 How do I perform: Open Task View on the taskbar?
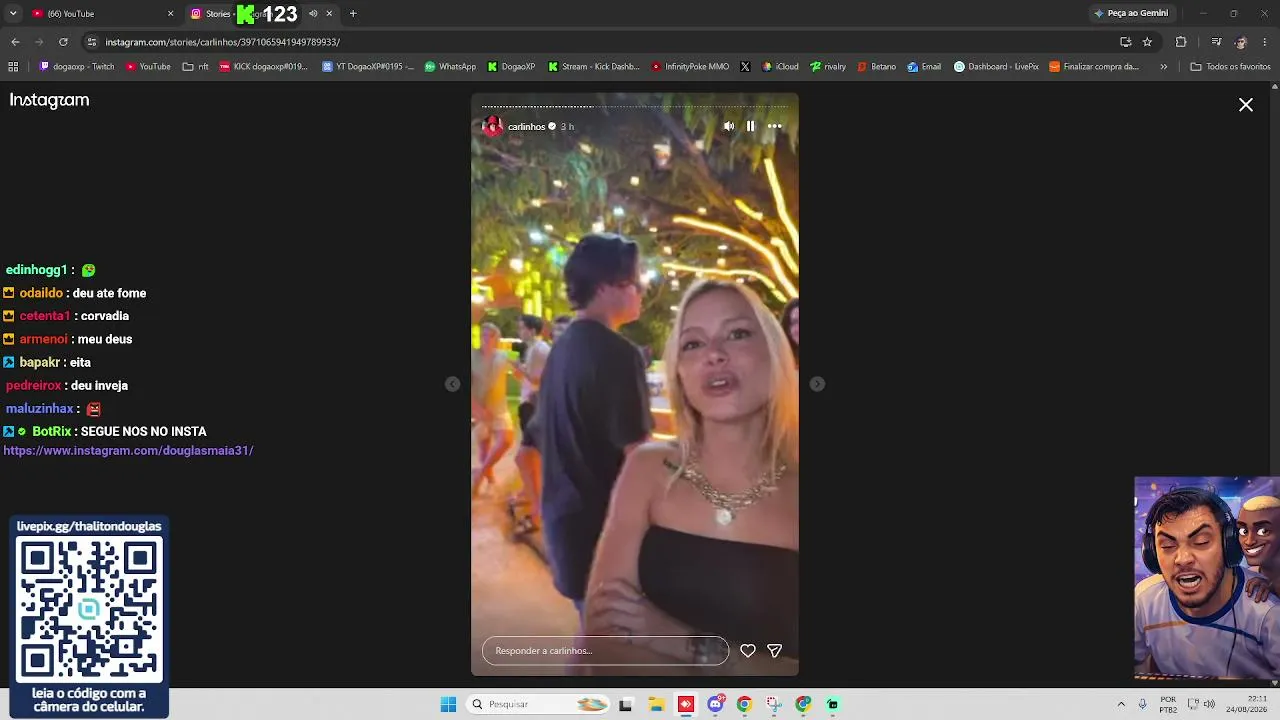click(626, 704)
